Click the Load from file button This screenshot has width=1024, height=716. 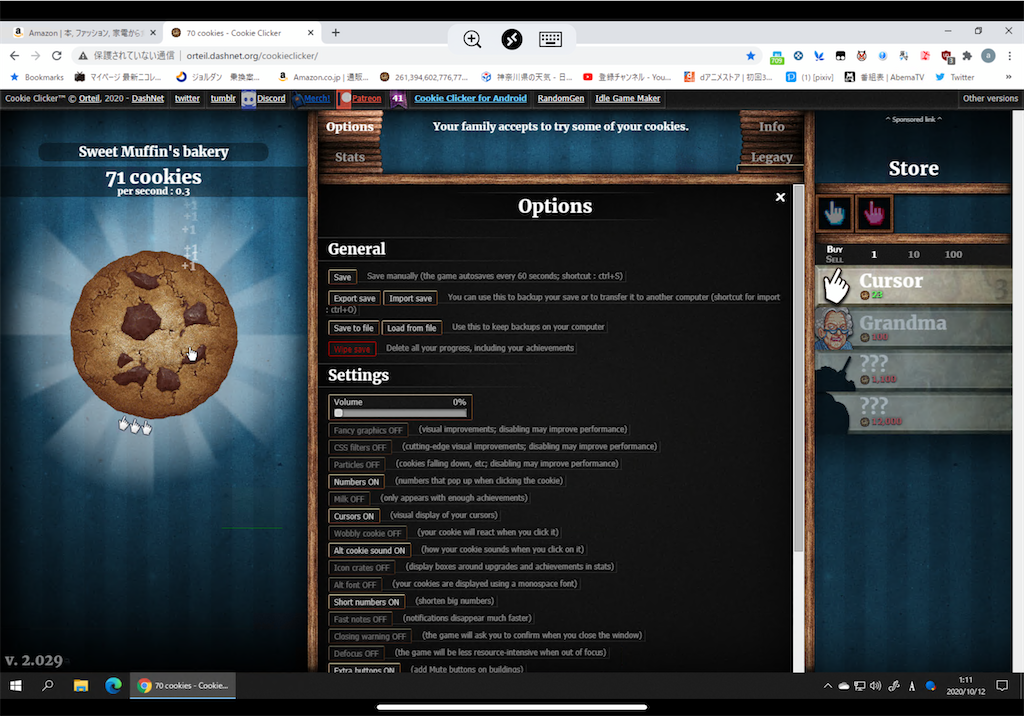click(x=411, y=328)
